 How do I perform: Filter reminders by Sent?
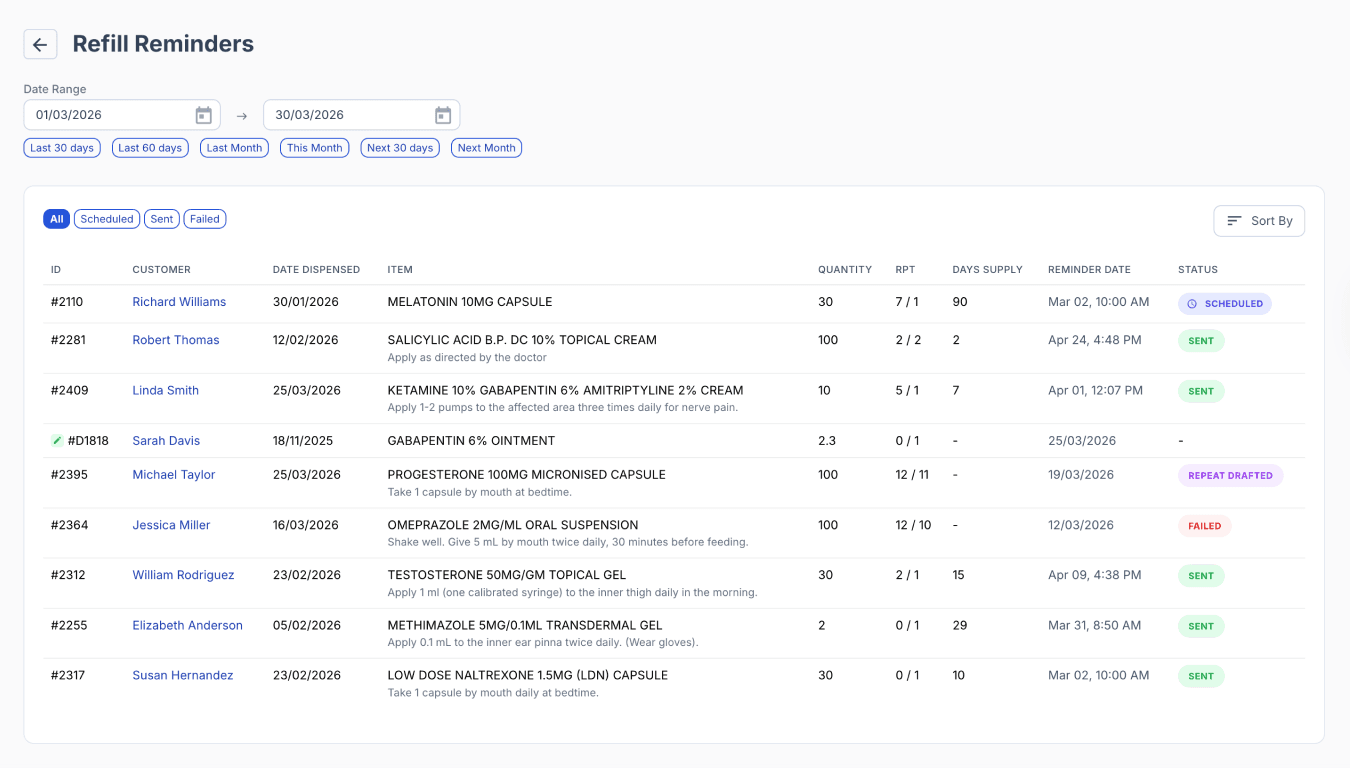[162, 219]
